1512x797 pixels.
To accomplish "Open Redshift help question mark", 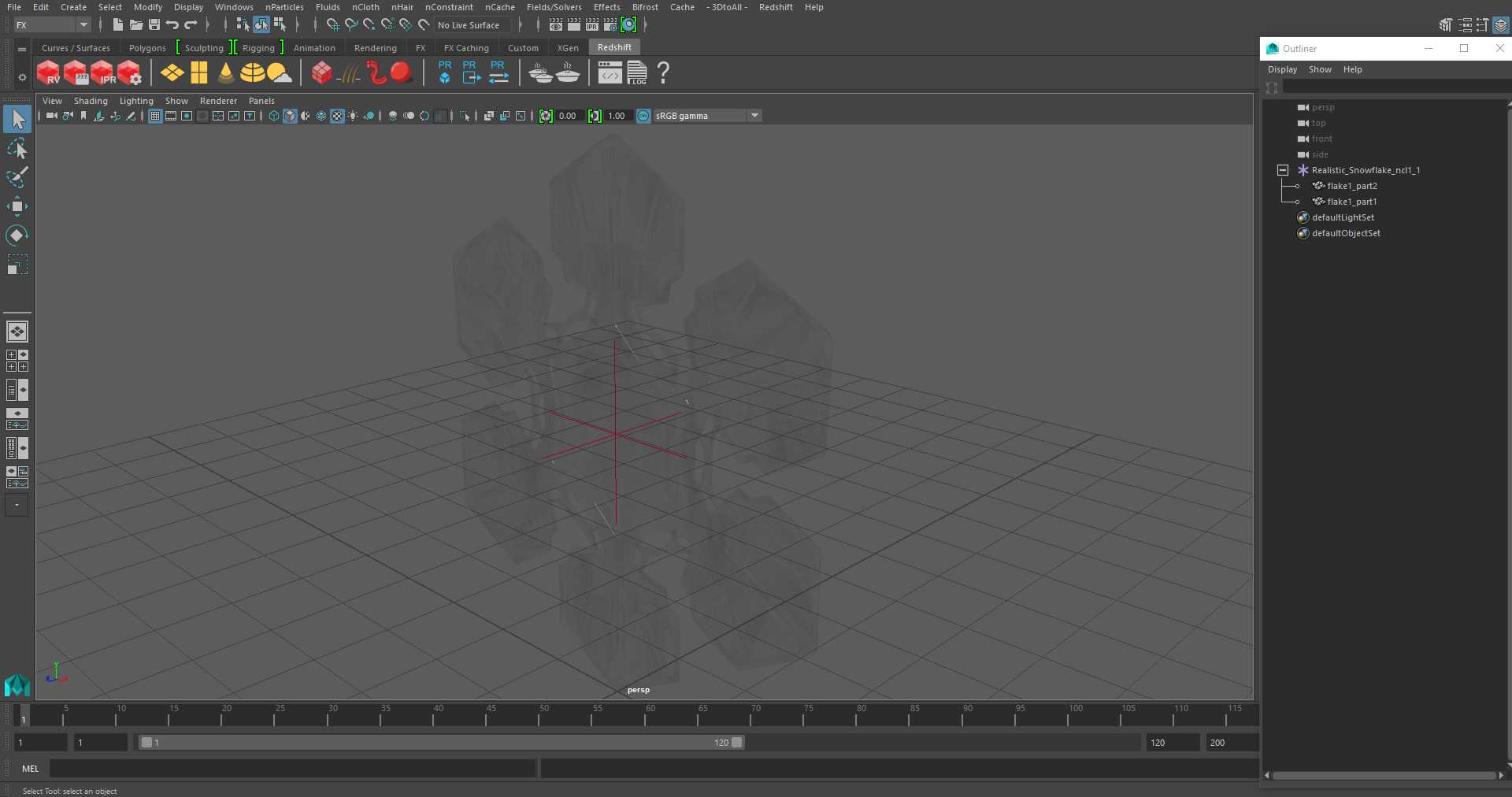I will click(664, 73).
